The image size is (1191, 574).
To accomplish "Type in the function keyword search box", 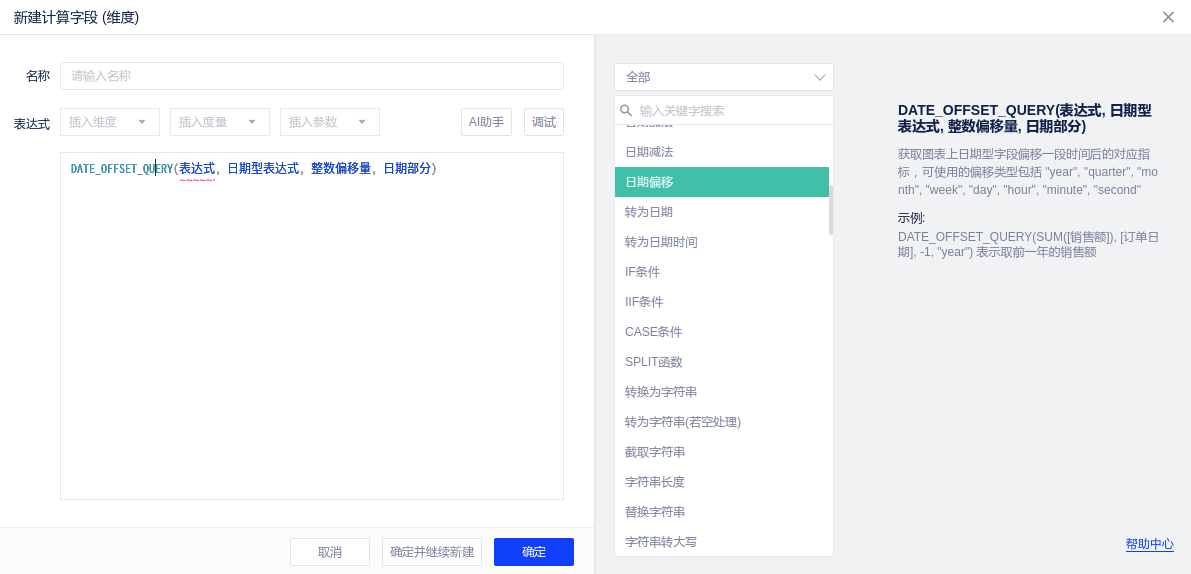I will click(x=730, y=111).
